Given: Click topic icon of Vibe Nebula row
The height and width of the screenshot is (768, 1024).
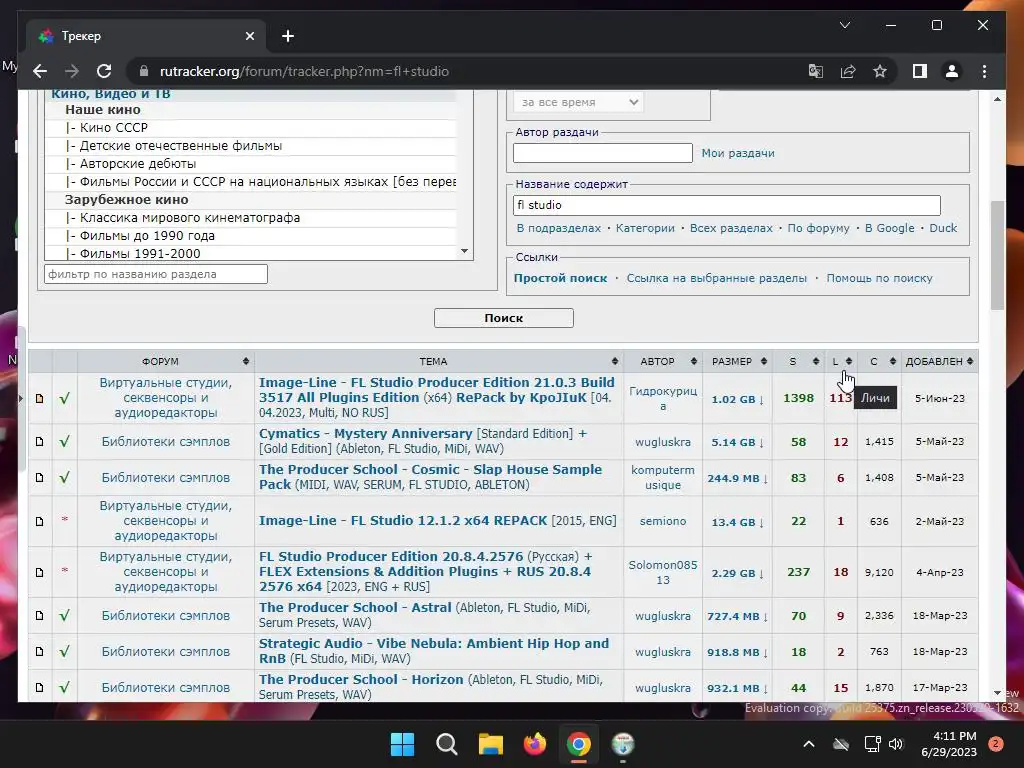Looking at the screenshot, I should 39,651.
